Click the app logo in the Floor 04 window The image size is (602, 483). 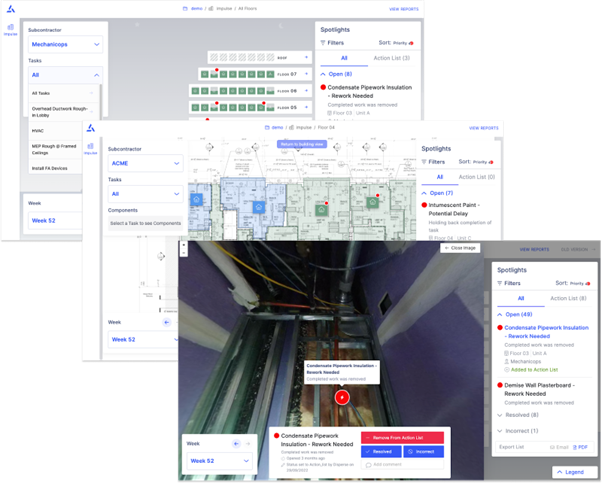(x=91, y=128)
